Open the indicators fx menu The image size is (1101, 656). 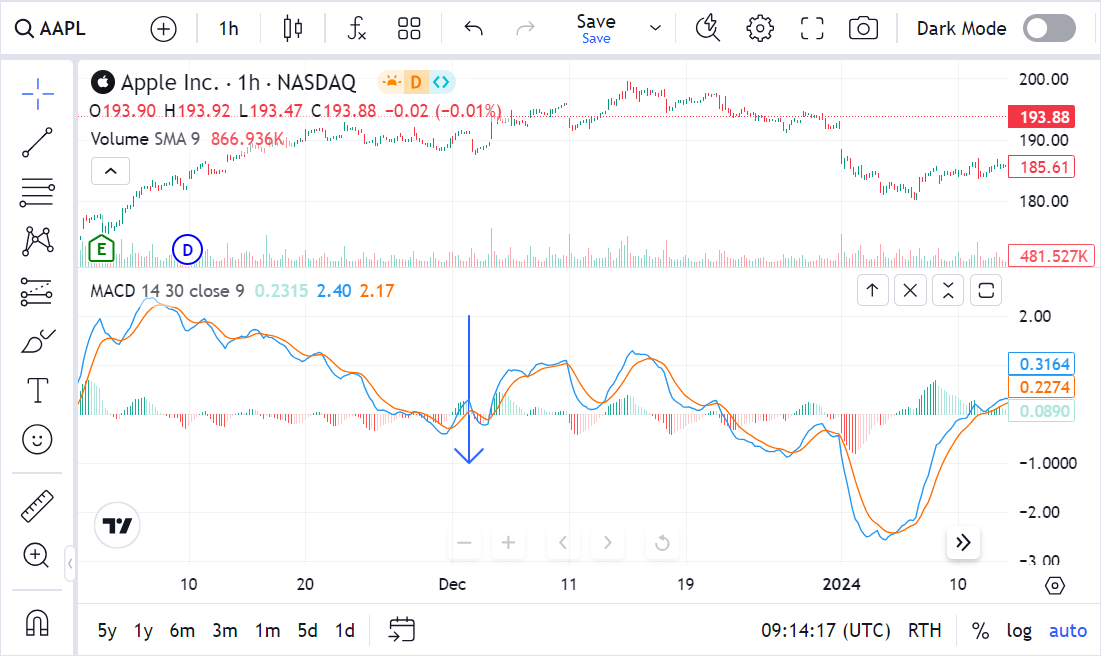click(x=357, y=28)
